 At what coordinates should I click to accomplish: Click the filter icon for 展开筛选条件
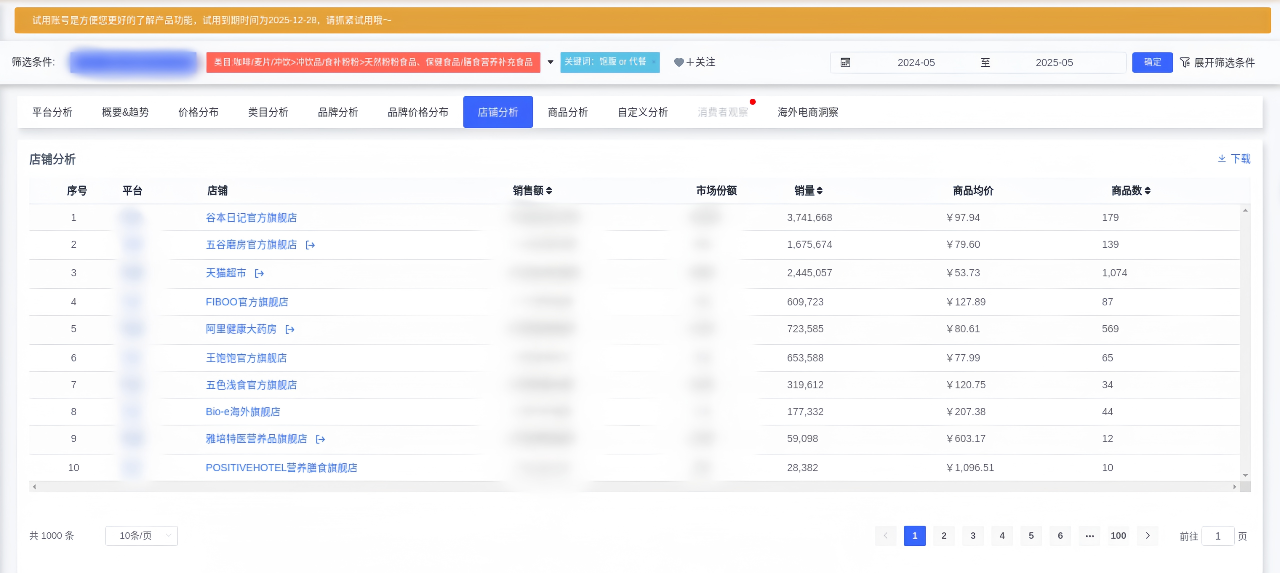(1185, 62)
